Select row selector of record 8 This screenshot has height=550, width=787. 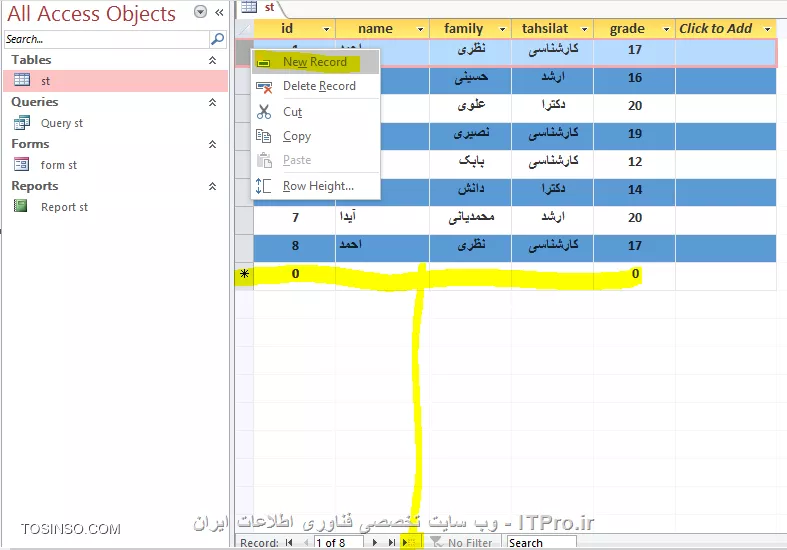coord(244,246)
